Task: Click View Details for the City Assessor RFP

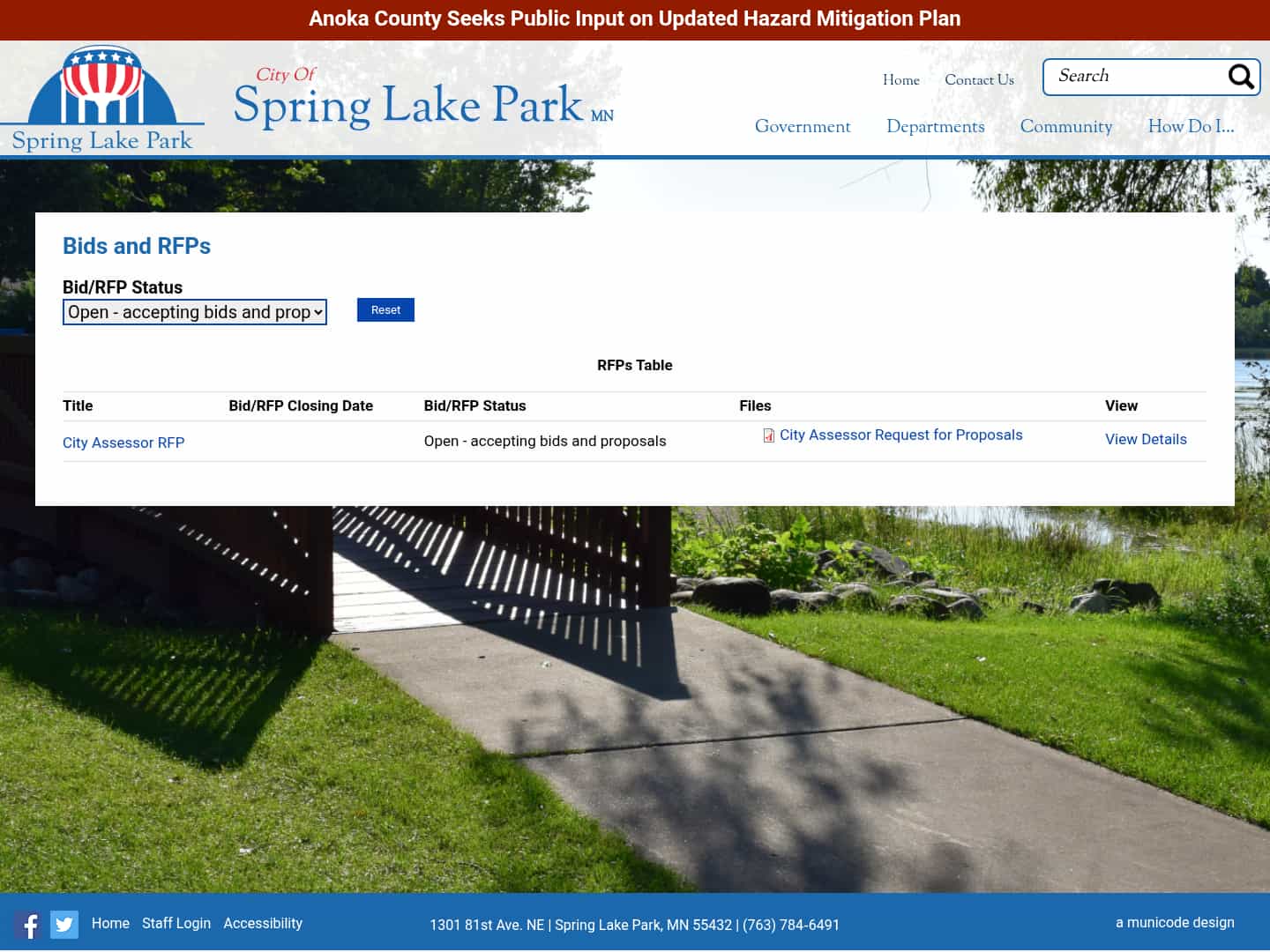Action: [1146, 439]
